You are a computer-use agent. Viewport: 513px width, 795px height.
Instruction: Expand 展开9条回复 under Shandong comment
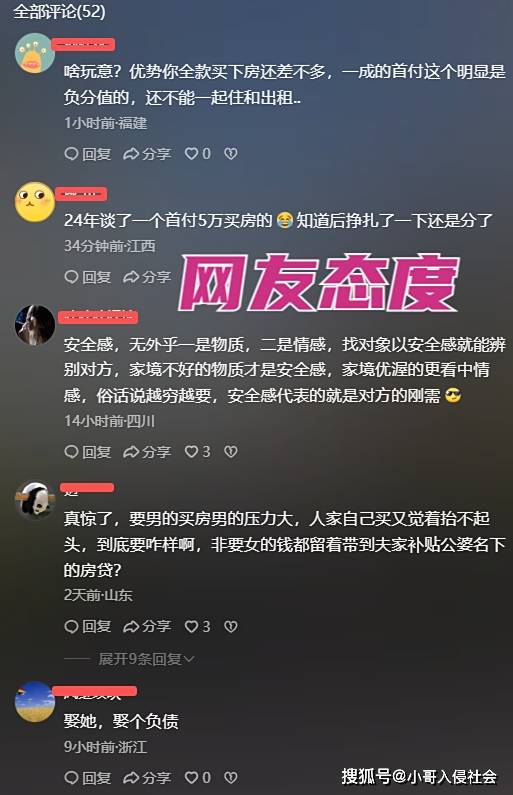tap(146, 659)
